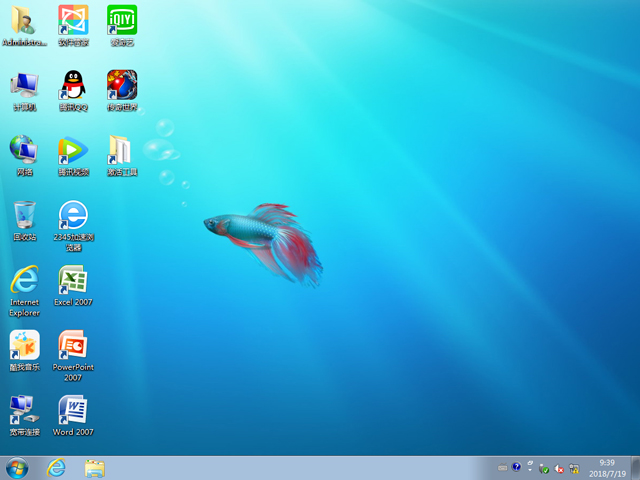Open the iQIYI desktop shortcut

point(121,20)
